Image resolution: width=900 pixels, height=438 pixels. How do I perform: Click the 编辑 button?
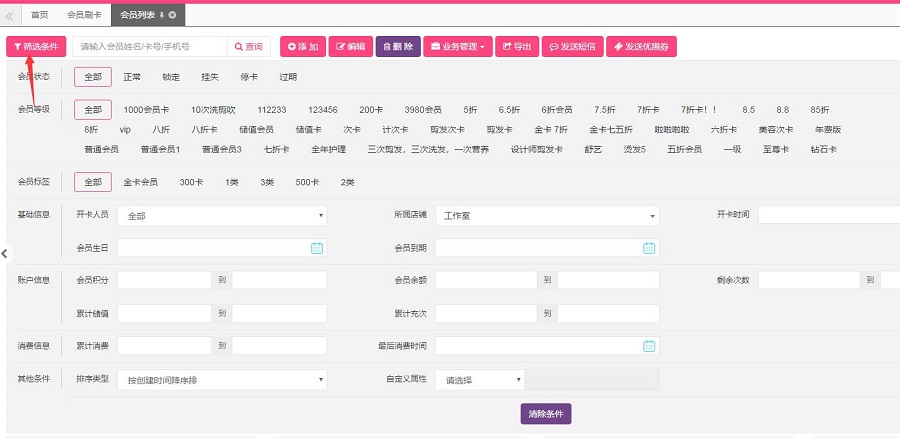coord(351,46)
